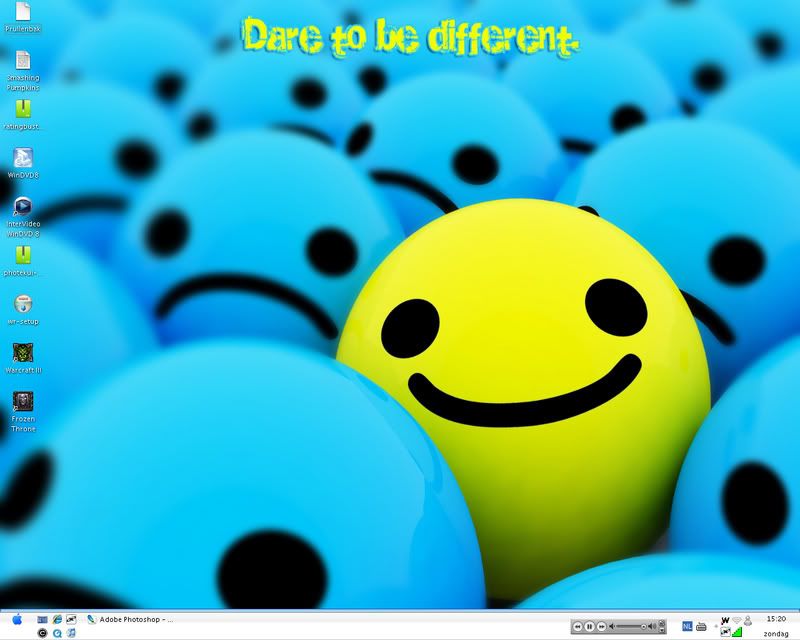Open the Apple logo start menu
The image size is (800, 640).
point(17,620)
